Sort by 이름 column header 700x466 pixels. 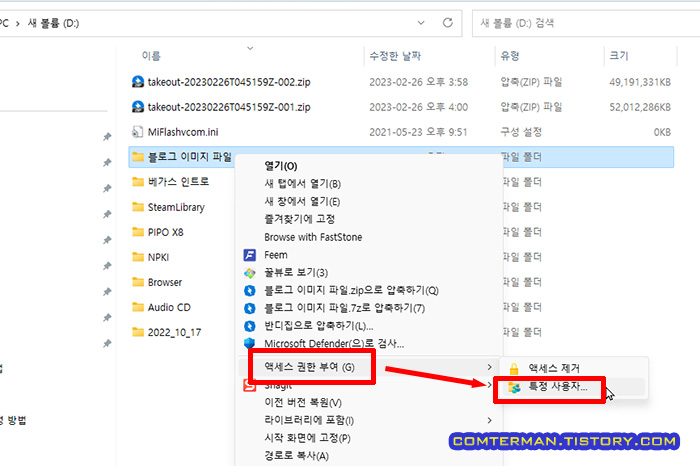[151, 56]
